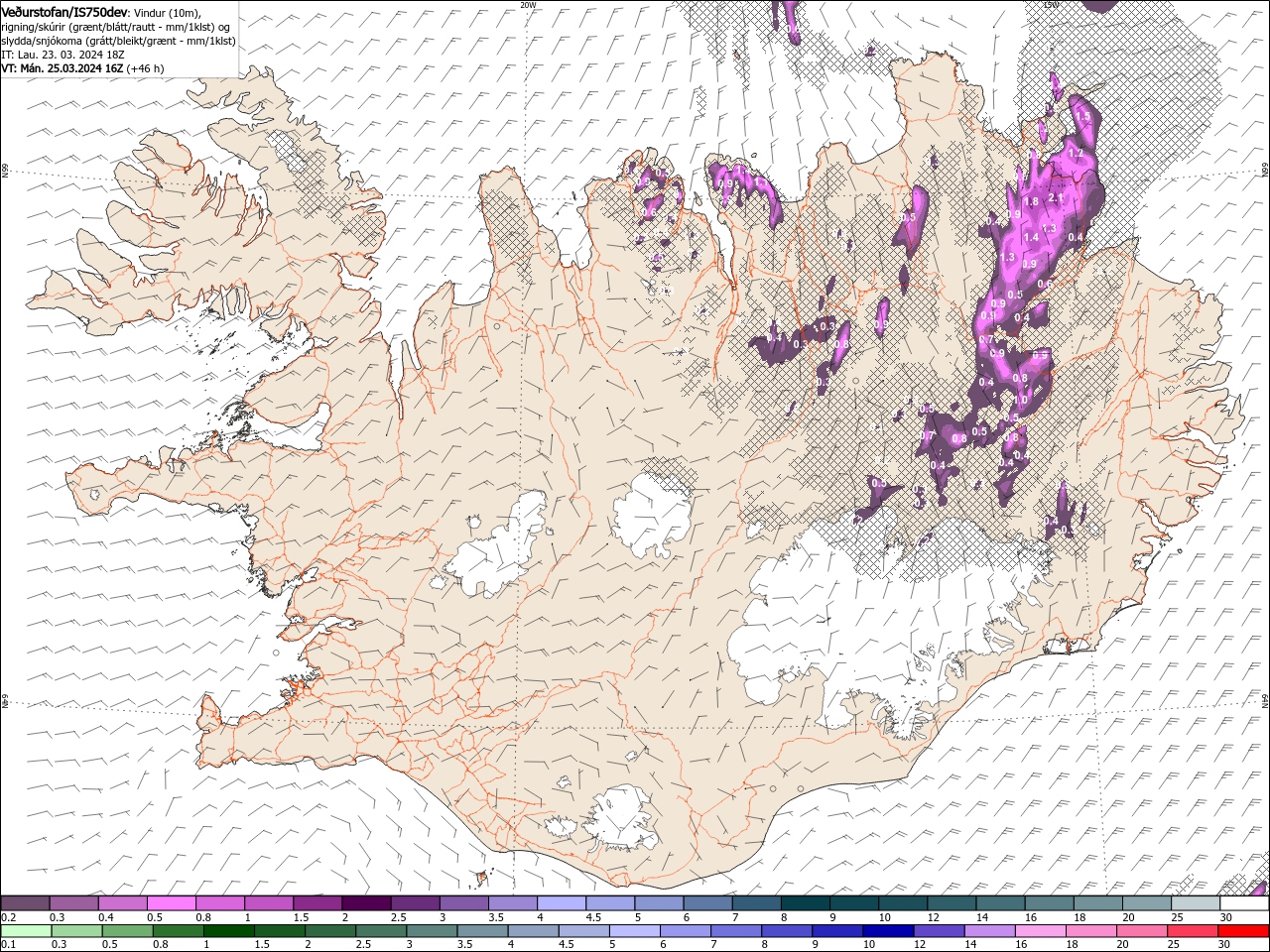Screen dimensions: 1270x952
Task: Select the pale green 0.1 rain legend swatch
Action: [x=26, y=930]
